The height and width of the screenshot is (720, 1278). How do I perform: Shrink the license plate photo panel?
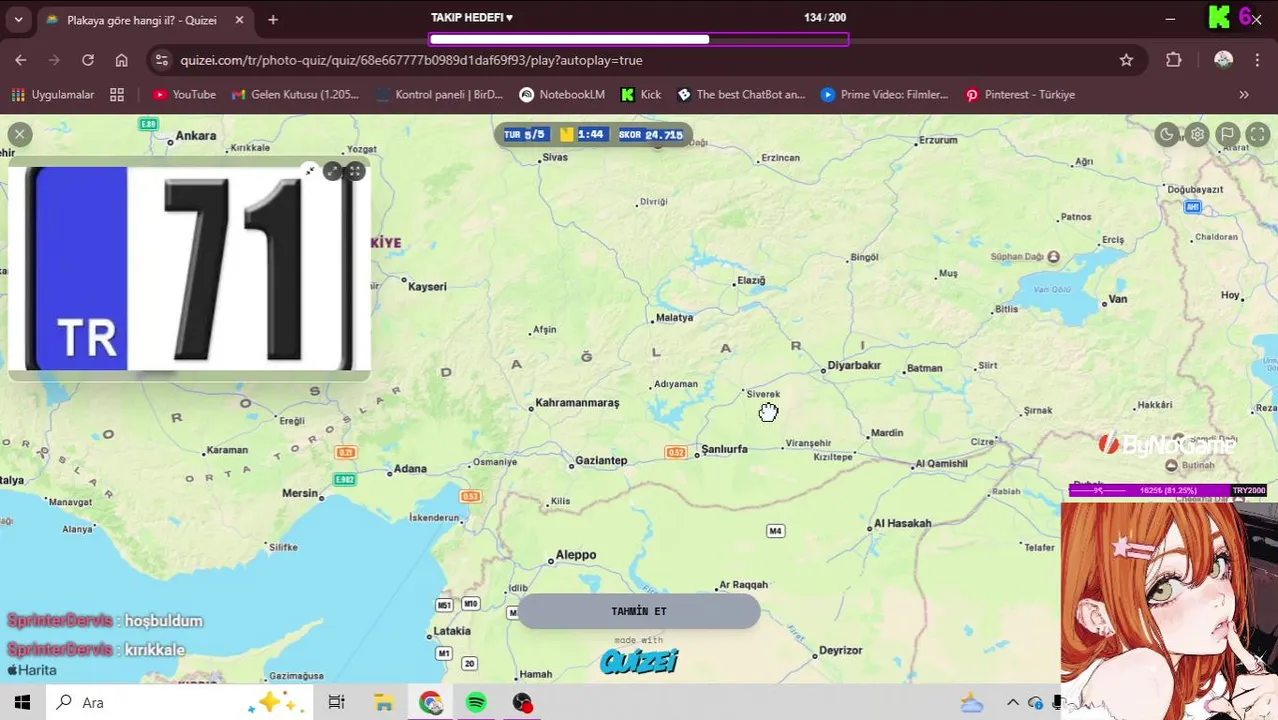(310, 171)
